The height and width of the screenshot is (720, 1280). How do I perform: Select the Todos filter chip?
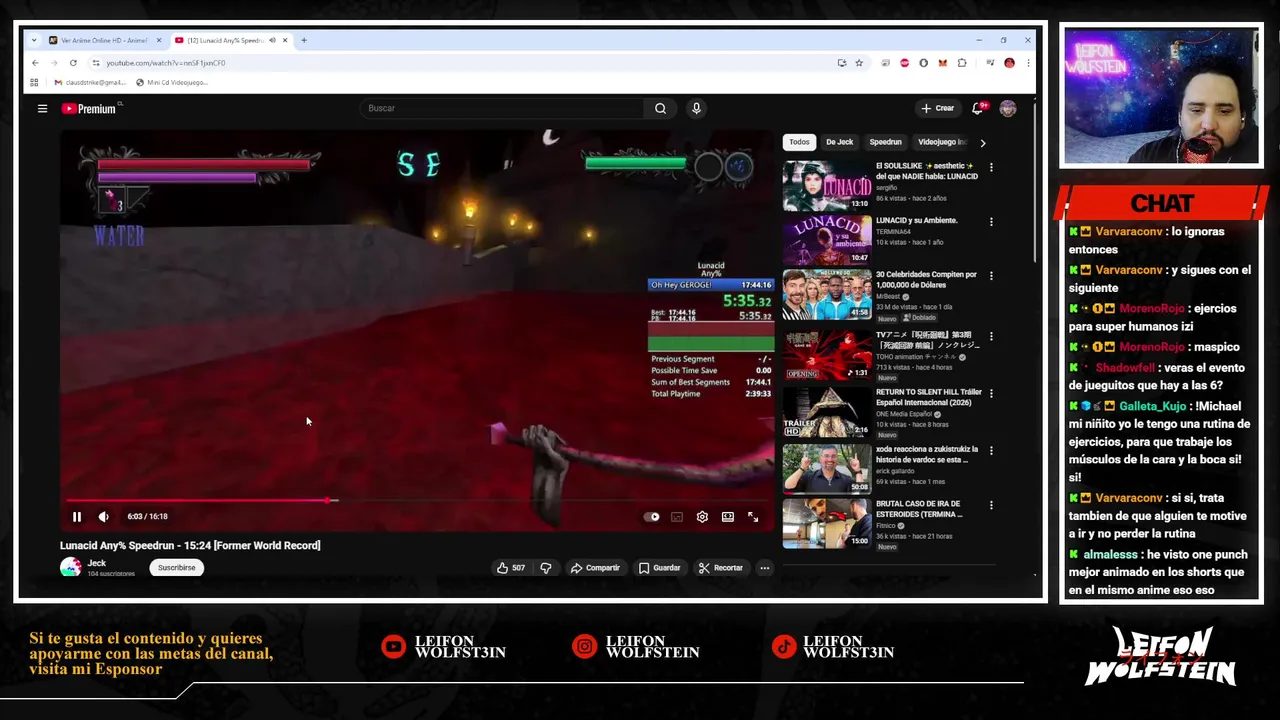799,142
